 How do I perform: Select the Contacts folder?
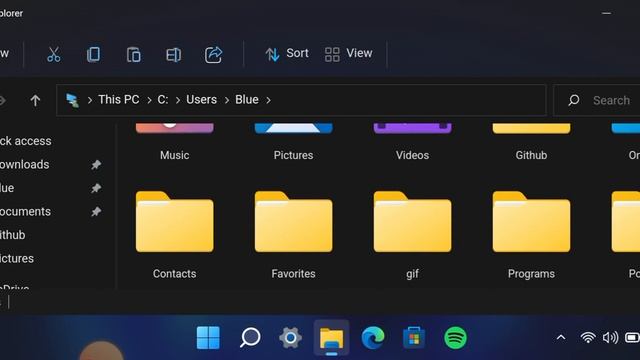click(174, 235)
